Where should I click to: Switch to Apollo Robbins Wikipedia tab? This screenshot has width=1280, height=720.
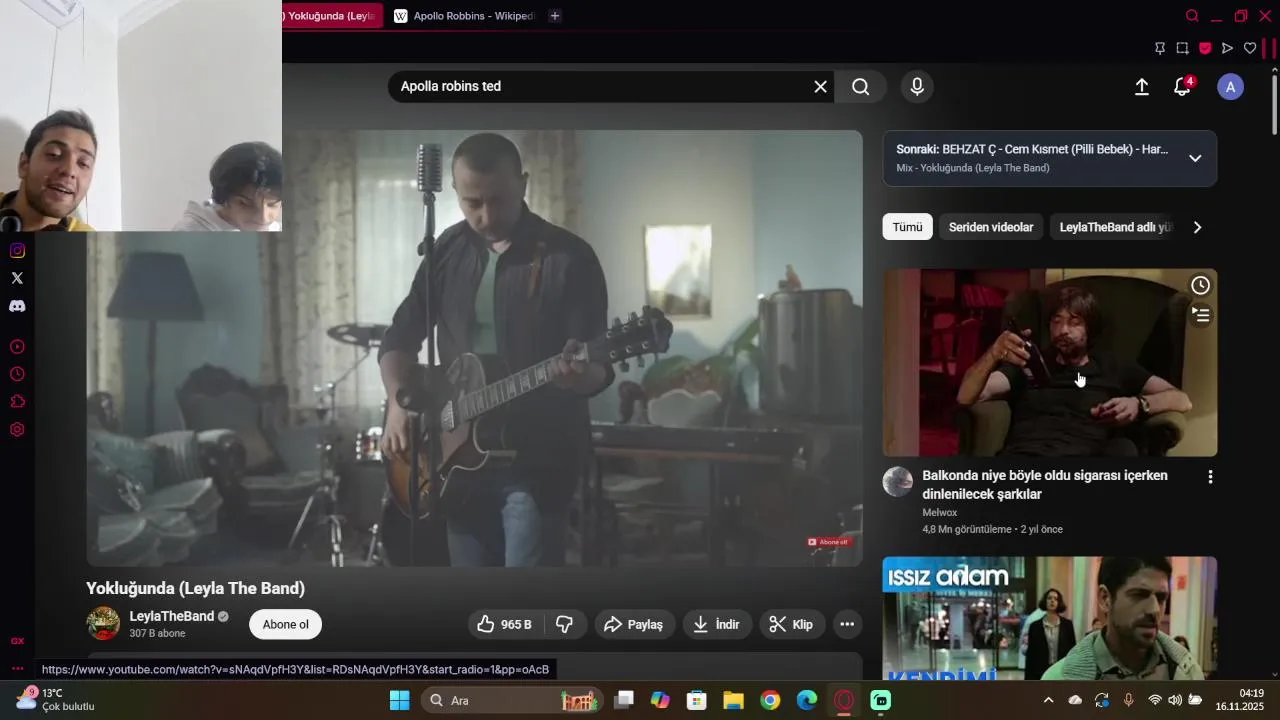click(x=464, y=16)
